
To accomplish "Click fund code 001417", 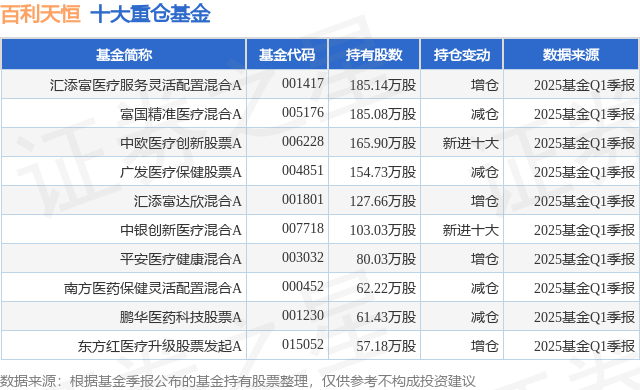I will [303, 84].
